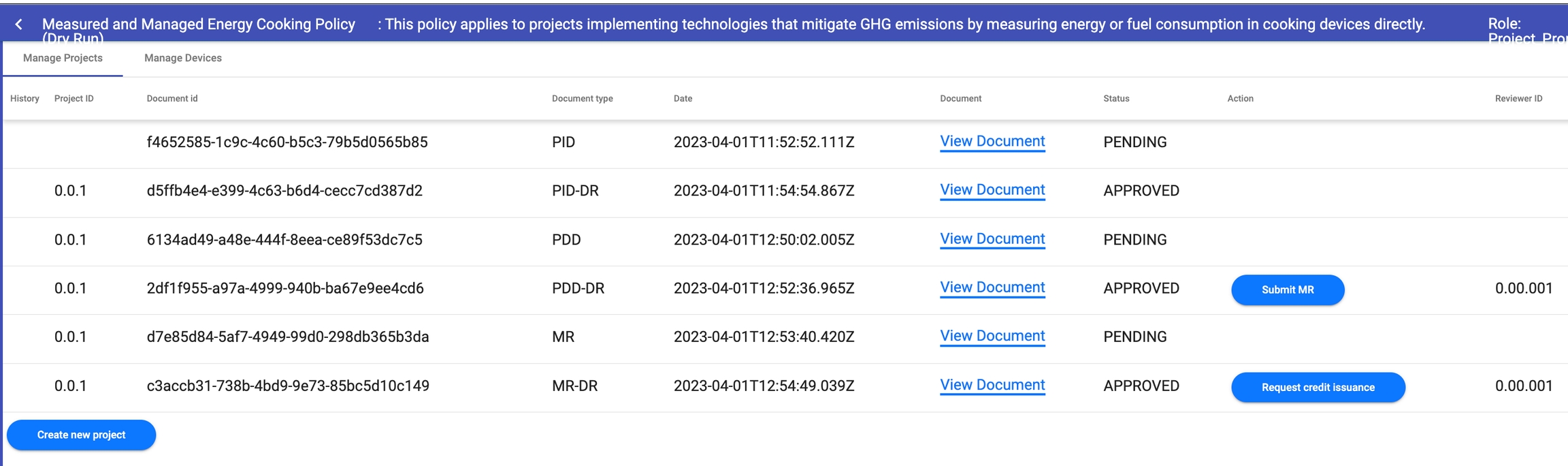1568x466 pixels.
Task: Click the Status column header
Action: pyautogui.click(x=1116, y=99)
